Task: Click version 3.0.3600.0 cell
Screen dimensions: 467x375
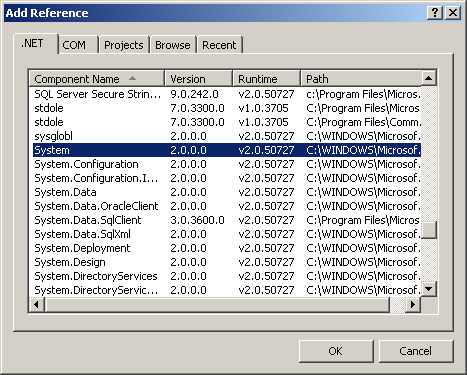Action: [197, 220]
